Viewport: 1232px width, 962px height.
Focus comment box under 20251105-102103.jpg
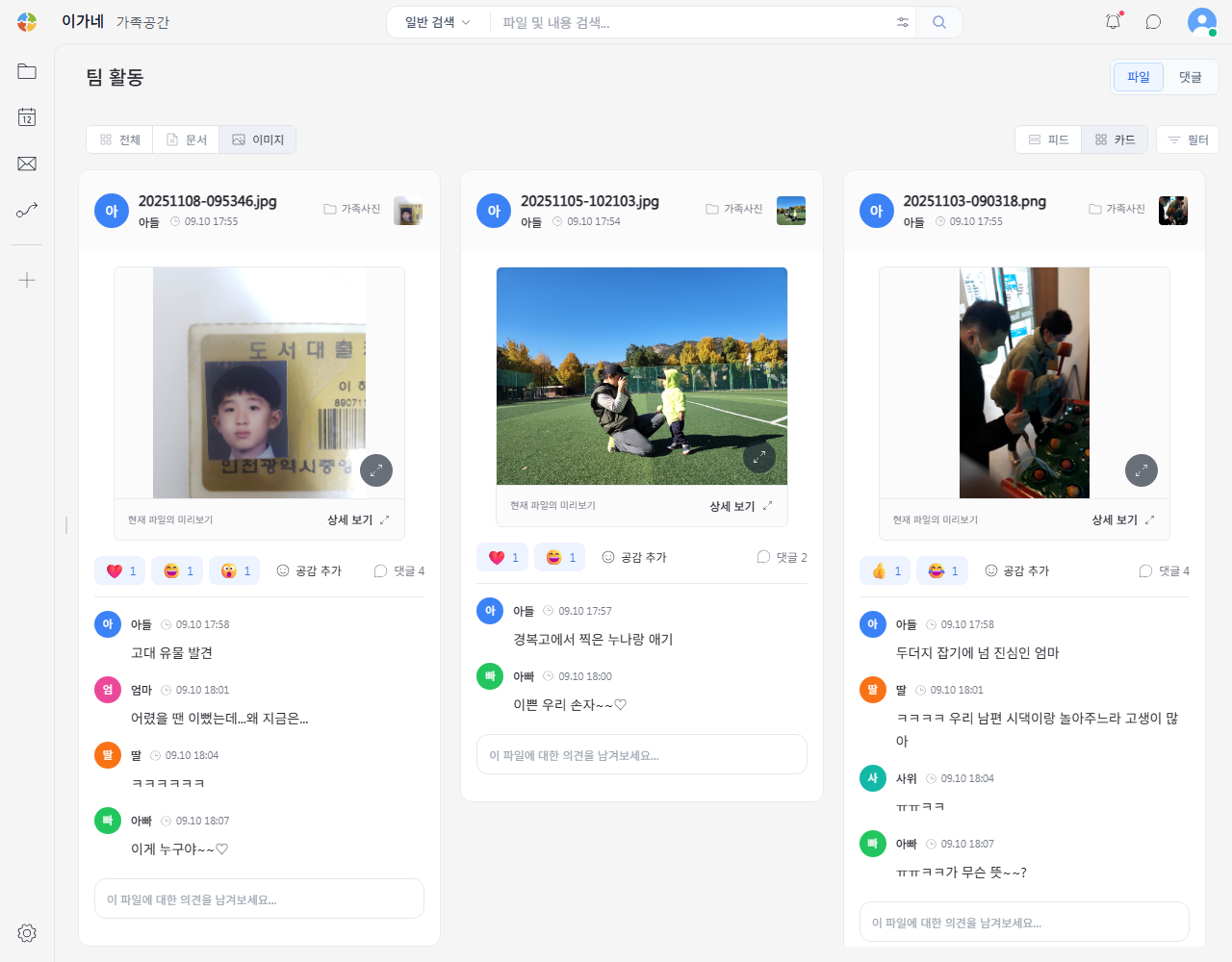click(x=642, y=754)
